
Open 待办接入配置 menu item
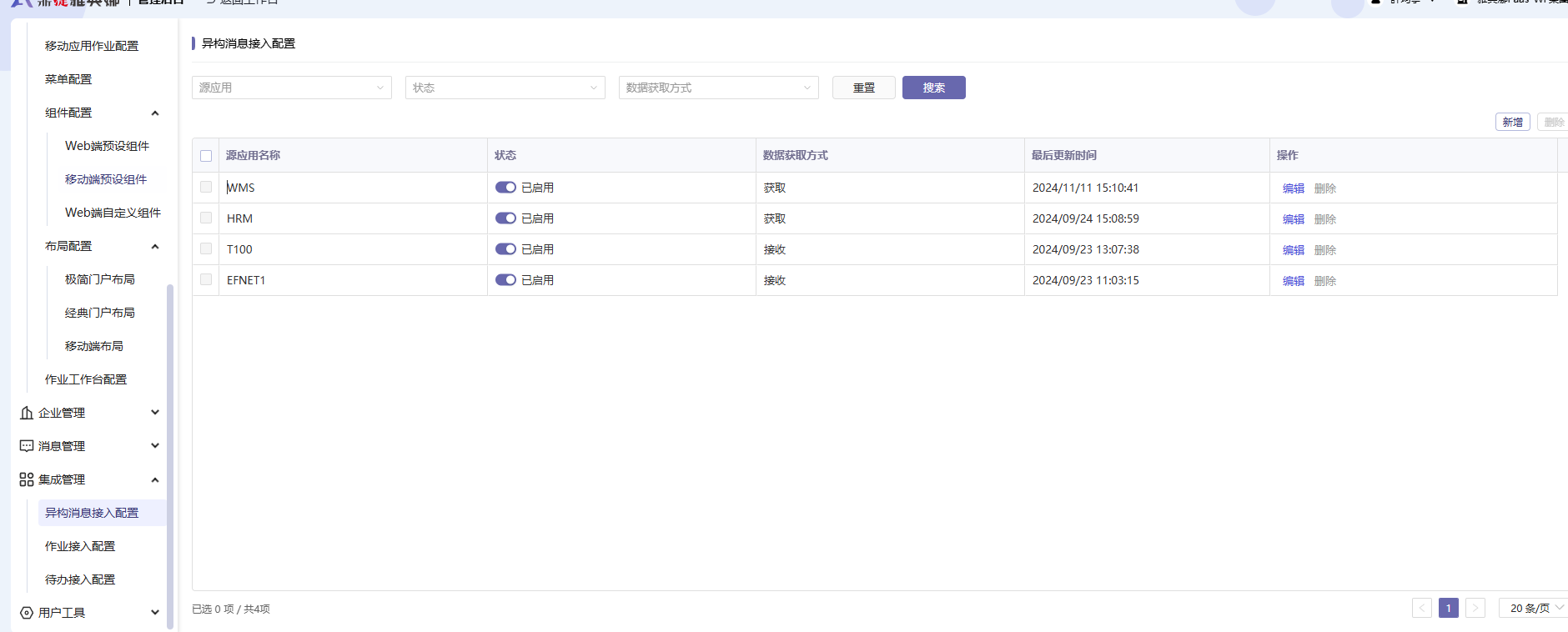tap(80, 579)
